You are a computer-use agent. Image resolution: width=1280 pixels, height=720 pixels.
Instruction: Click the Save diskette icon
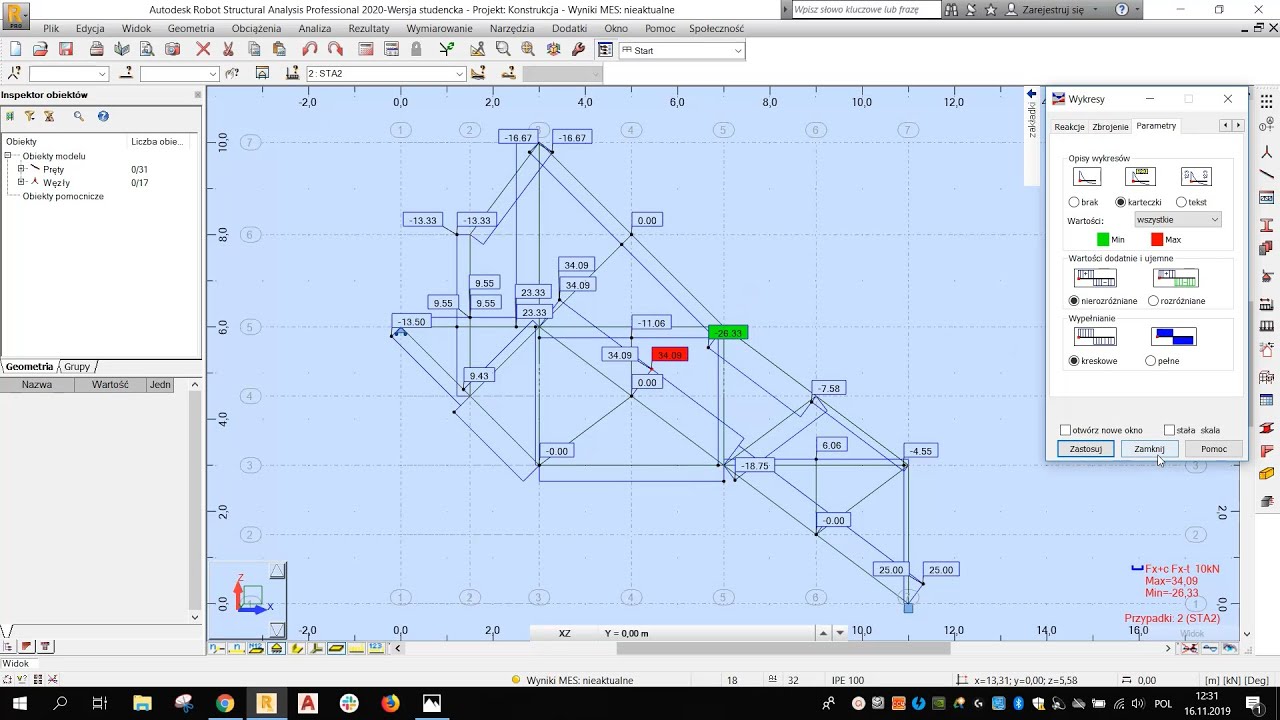coord(66,49)
